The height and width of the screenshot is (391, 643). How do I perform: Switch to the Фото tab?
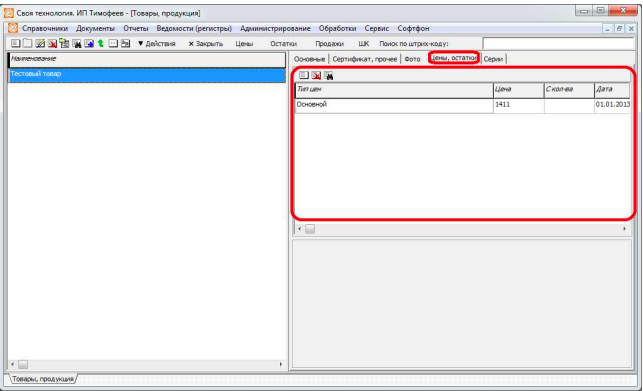(x=413, y=59)
